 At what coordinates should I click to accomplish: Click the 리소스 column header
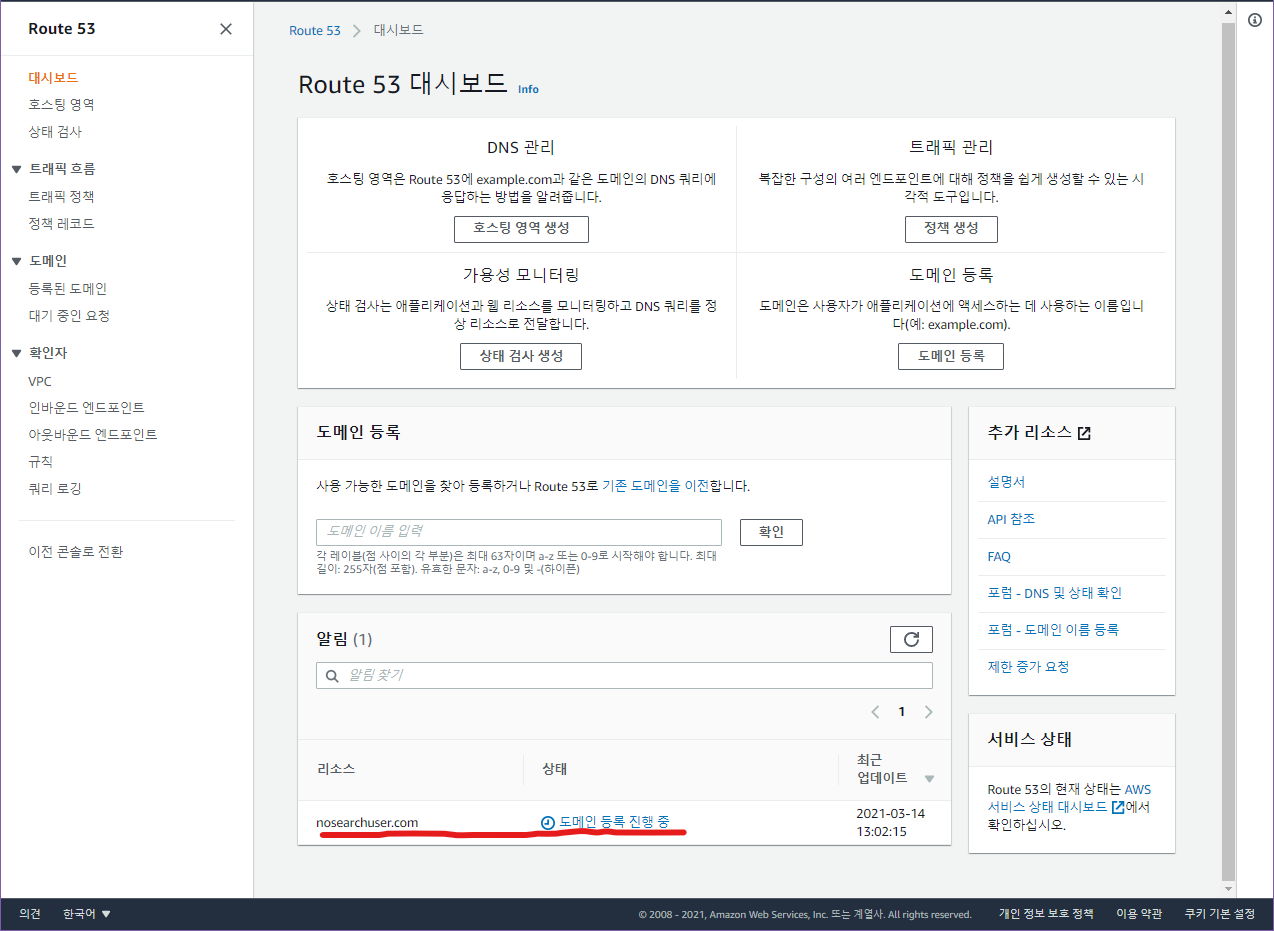pyautogui.click(x=336, y=769)
